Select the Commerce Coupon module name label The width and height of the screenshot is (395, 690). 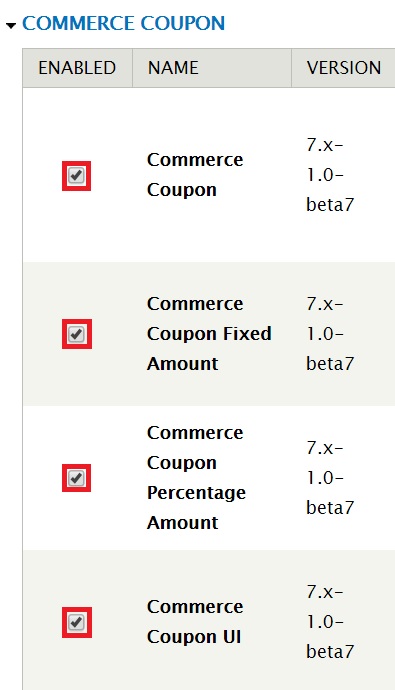coord(195,175)
